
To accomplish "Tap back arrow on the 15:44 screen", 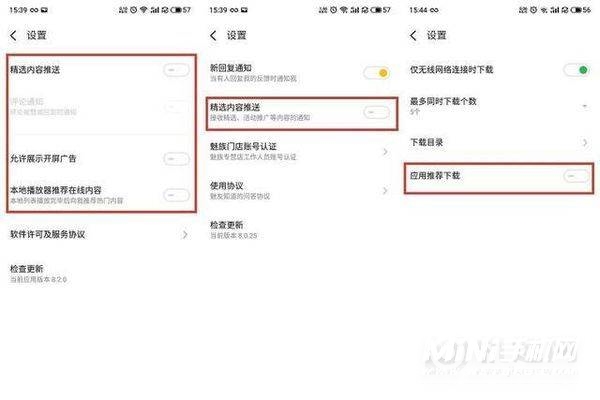I will coord(413,36).
